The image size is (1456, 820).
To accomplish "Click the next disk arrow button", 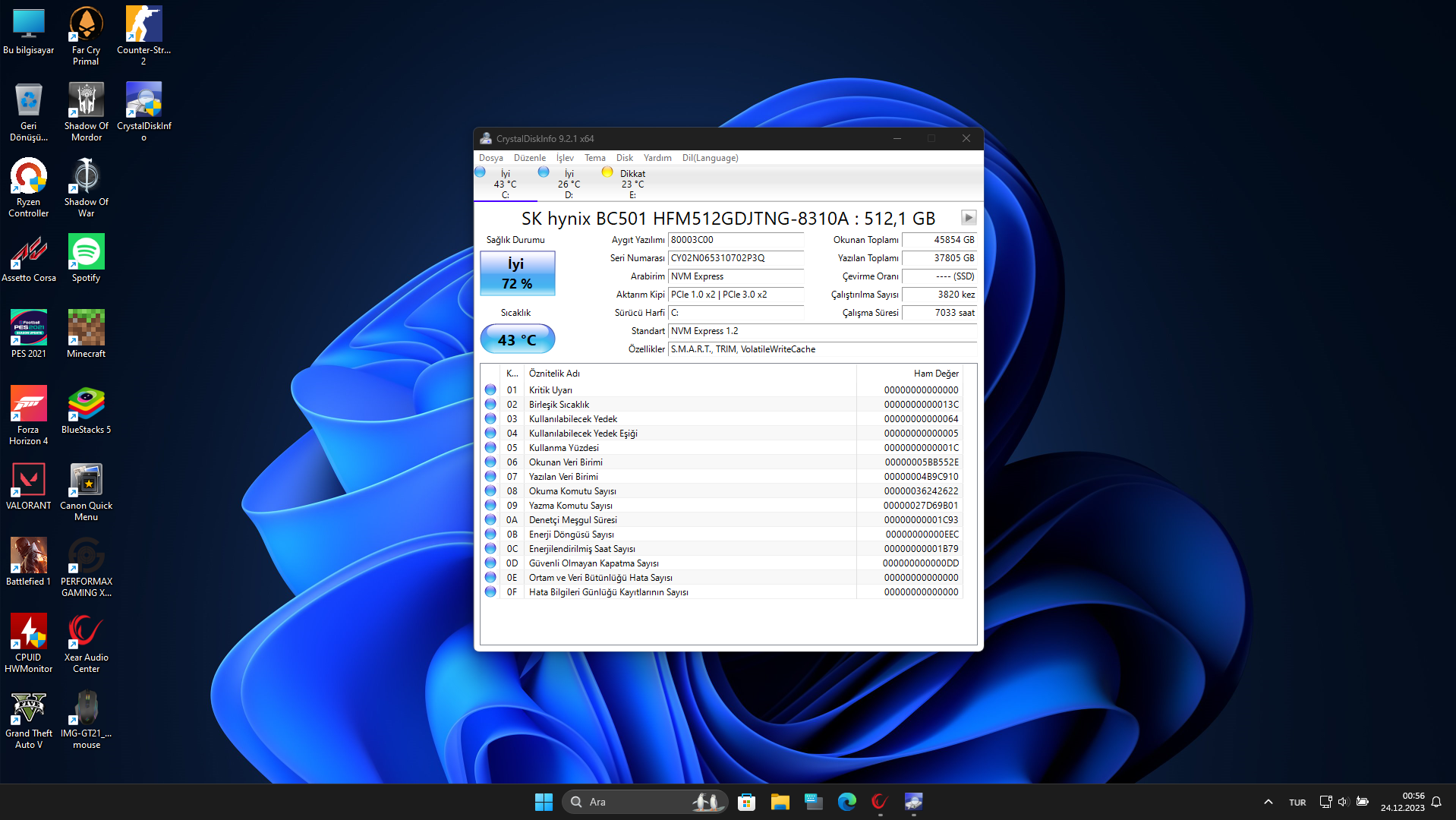I will (968, 218).
